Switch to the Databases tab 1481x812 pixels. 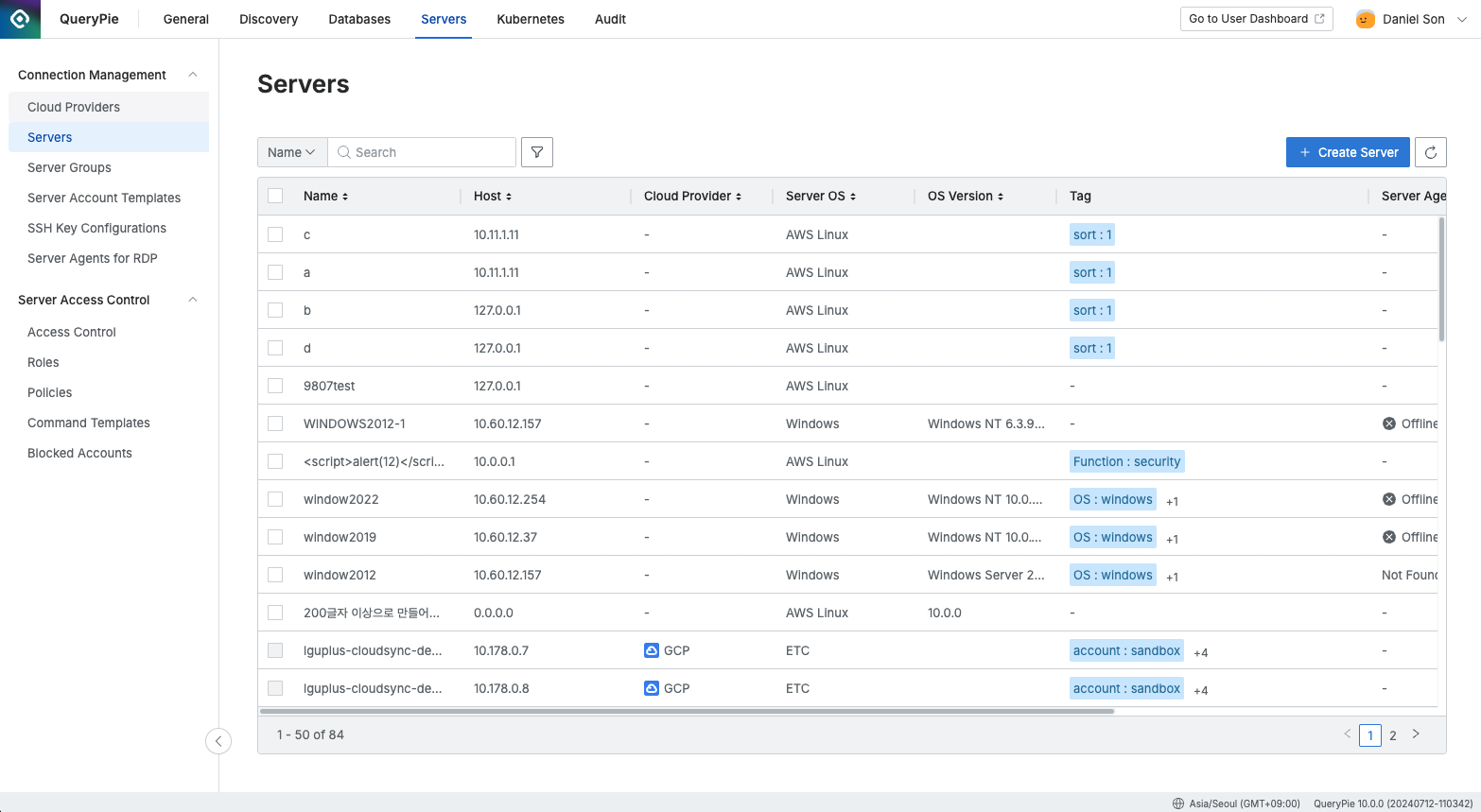point(359,19)
